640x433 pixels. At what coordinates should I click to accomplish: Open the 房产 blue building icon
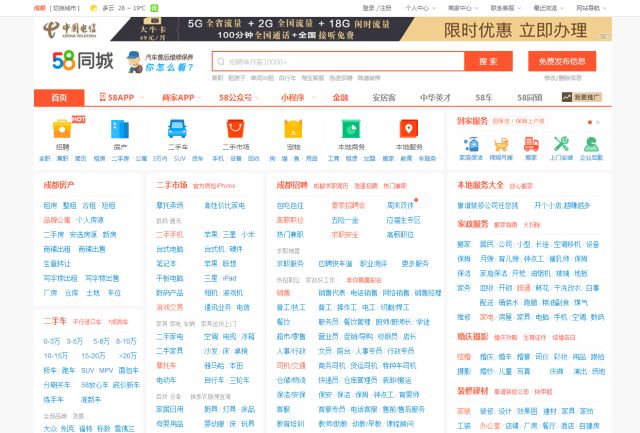point(120,129)
